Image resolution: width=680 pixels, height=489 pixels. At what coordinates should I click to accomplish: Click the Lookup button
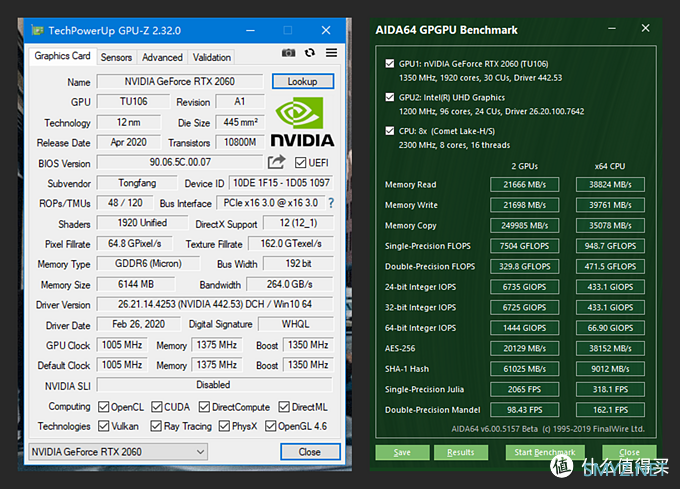click(303, 82)
